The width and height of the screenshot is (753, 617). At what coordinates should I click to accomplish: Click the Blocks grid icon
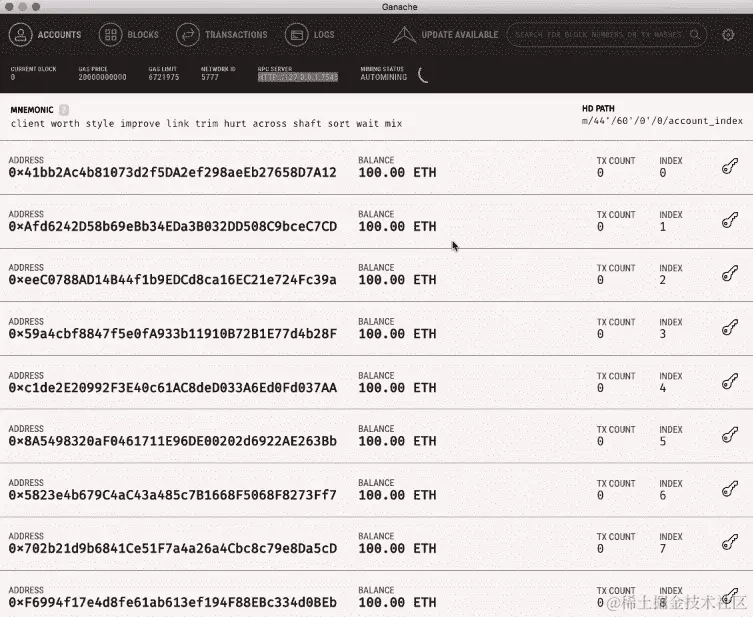(110, 35)
